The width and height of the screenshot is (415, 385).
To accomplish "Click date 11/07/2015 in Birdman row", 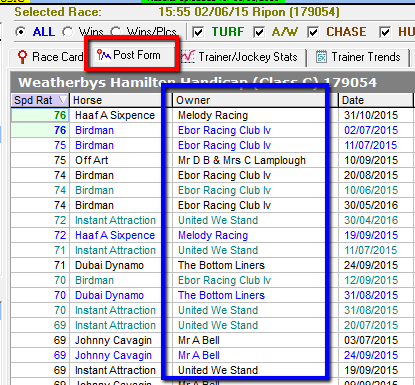I will tap(371, 145).
